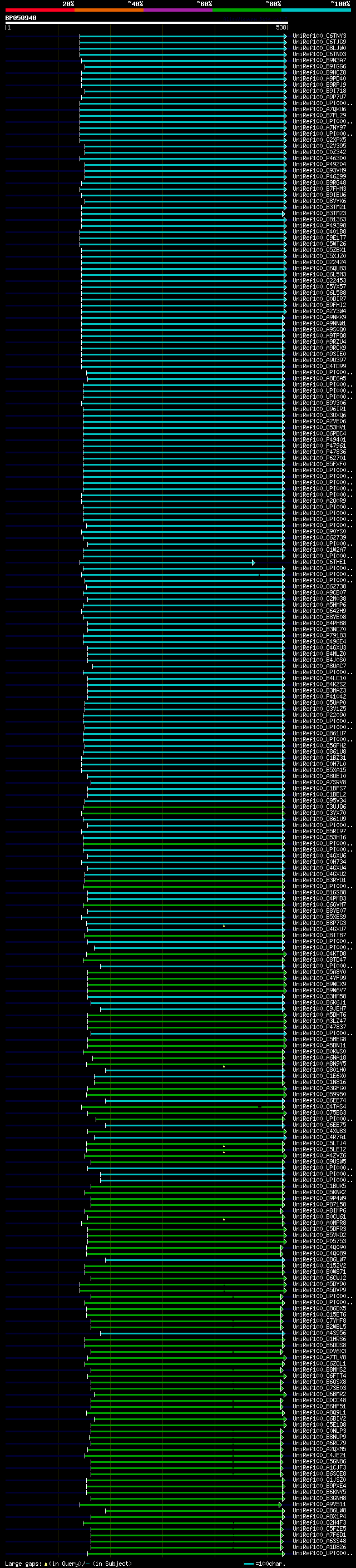The height and width of the screenshot is (1568, 356).
Task: Select the UniRef100_B7FL29 label
Action: point(319,116)
